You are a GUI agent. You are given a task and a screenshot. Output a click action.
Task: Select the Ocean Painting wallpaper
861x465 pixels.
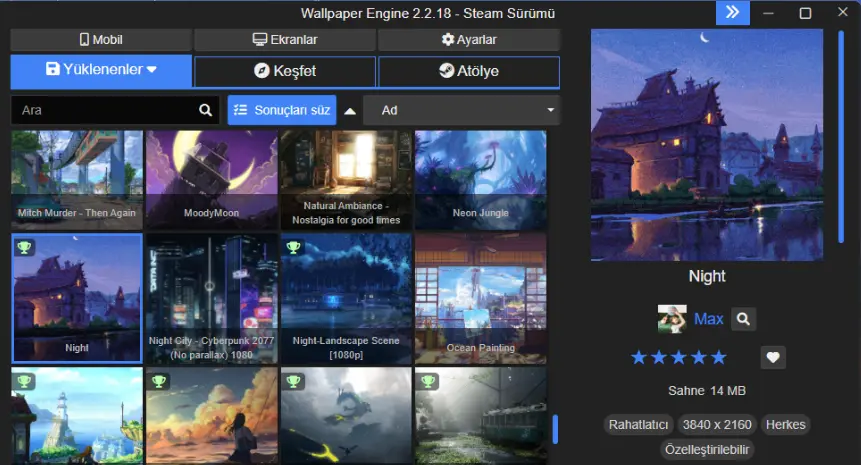tap(480, 298)
